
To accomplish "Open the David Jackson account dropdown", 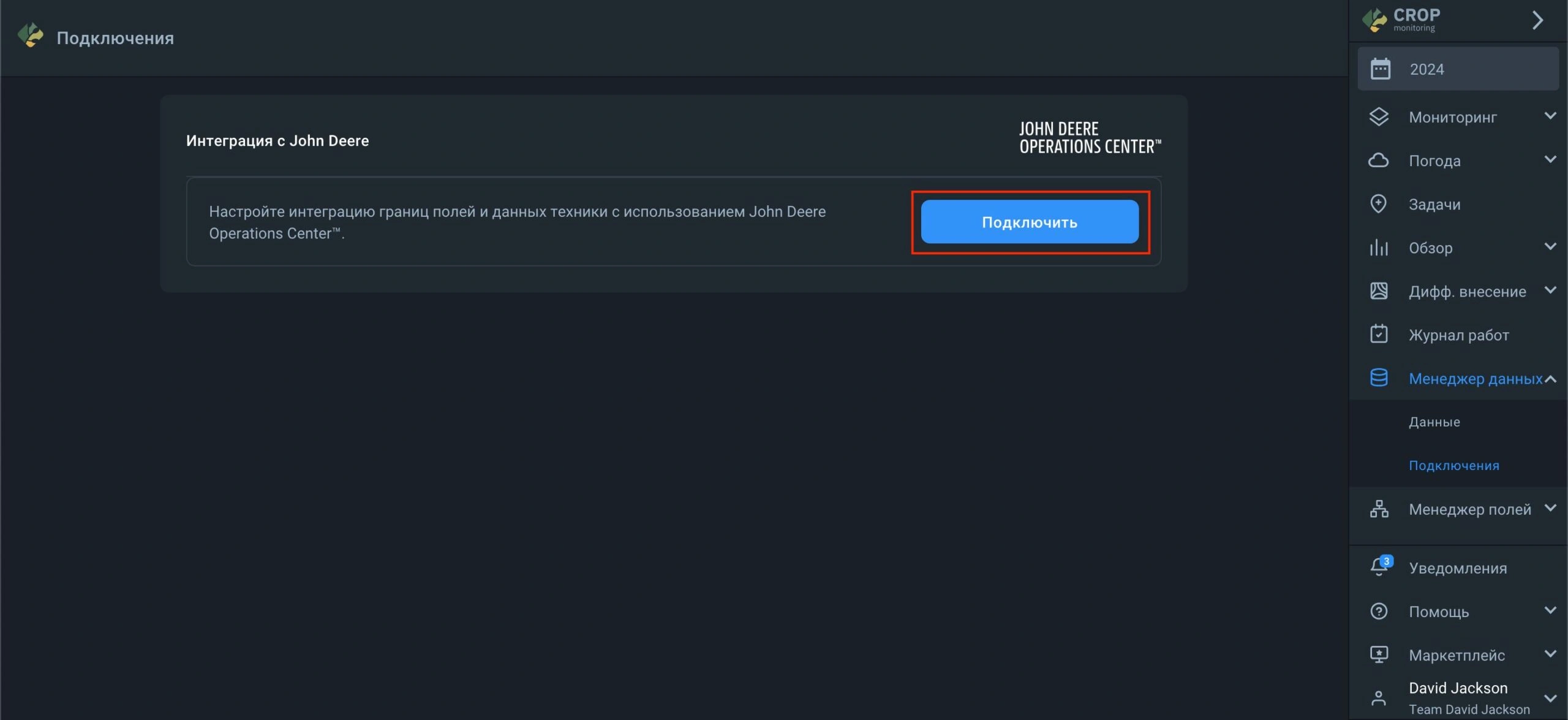I will tap(1550, 698).
